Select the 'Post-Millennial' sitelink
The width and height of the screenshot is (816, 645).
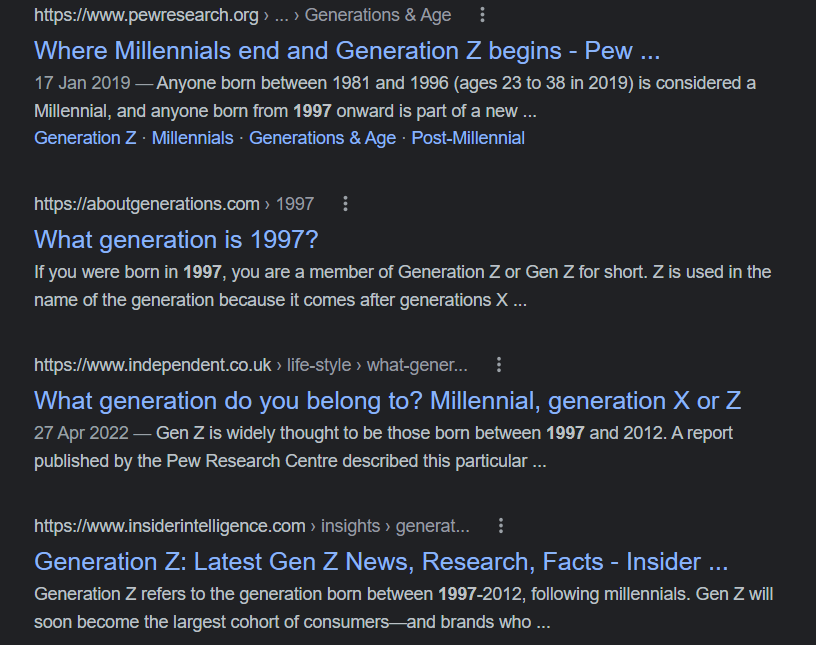(x=471, y=138)
